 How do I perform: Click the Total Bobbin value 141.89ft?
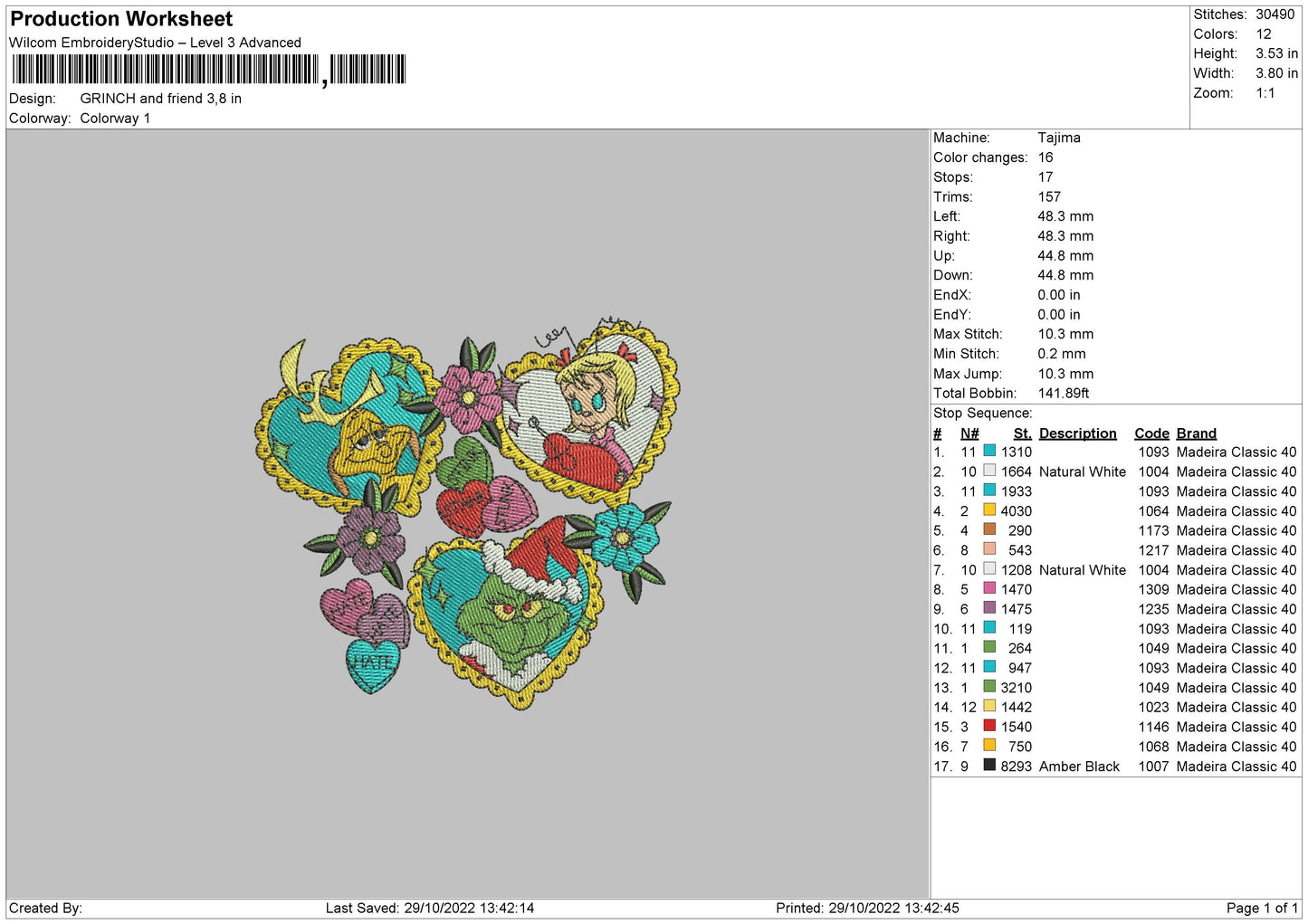(x=1064, y=393)
